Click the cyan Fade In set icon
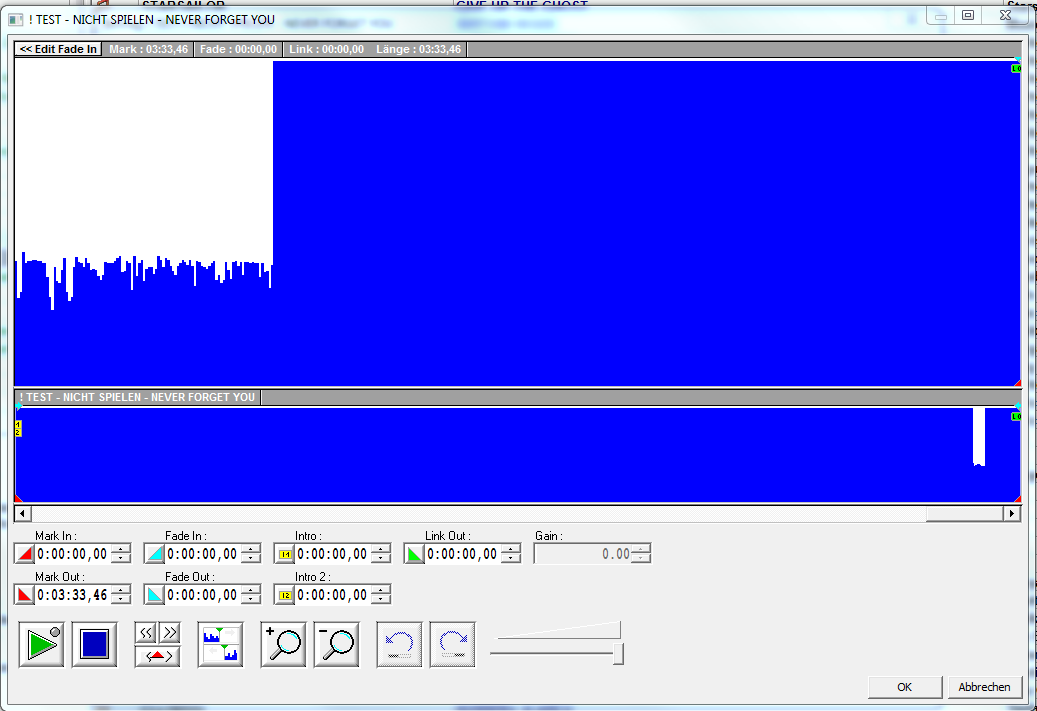 coord(155,554)
